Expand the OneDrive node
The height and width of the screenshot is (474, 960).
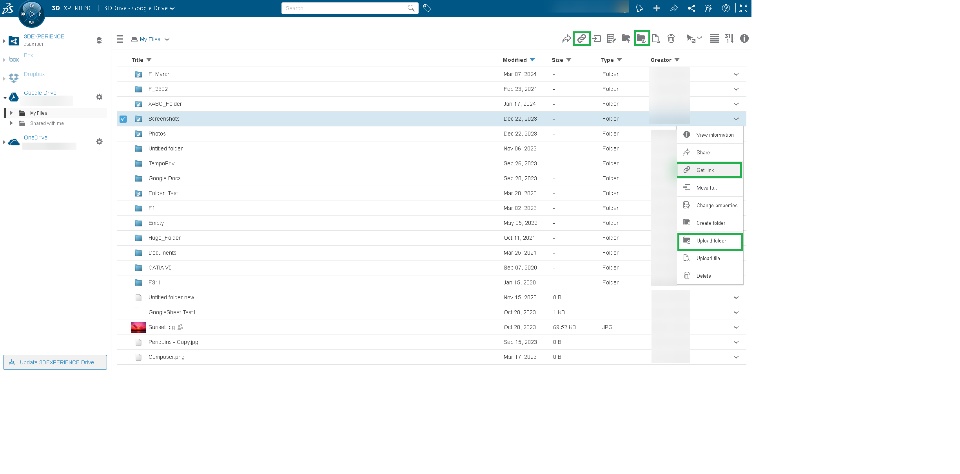click(4, 142)
